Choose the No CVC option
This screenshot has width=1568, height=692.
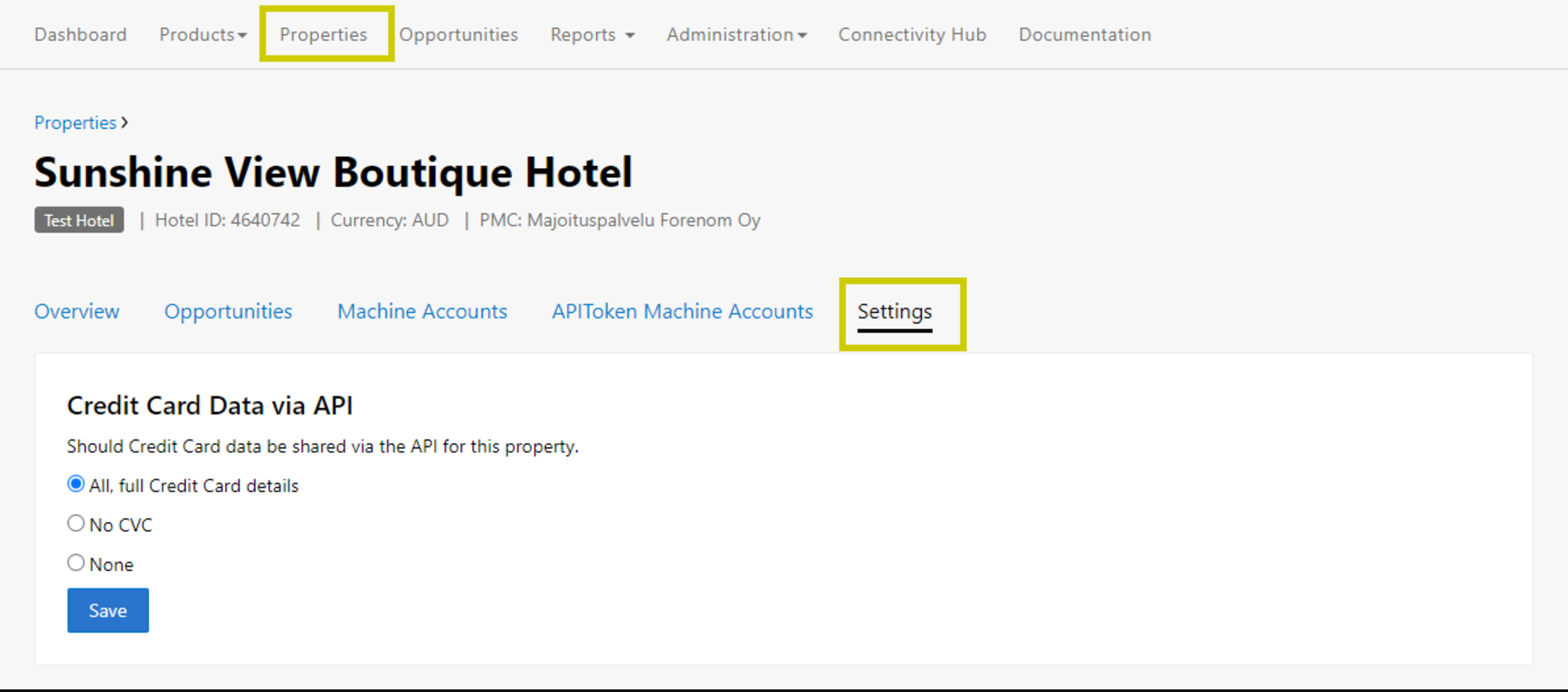76,524
